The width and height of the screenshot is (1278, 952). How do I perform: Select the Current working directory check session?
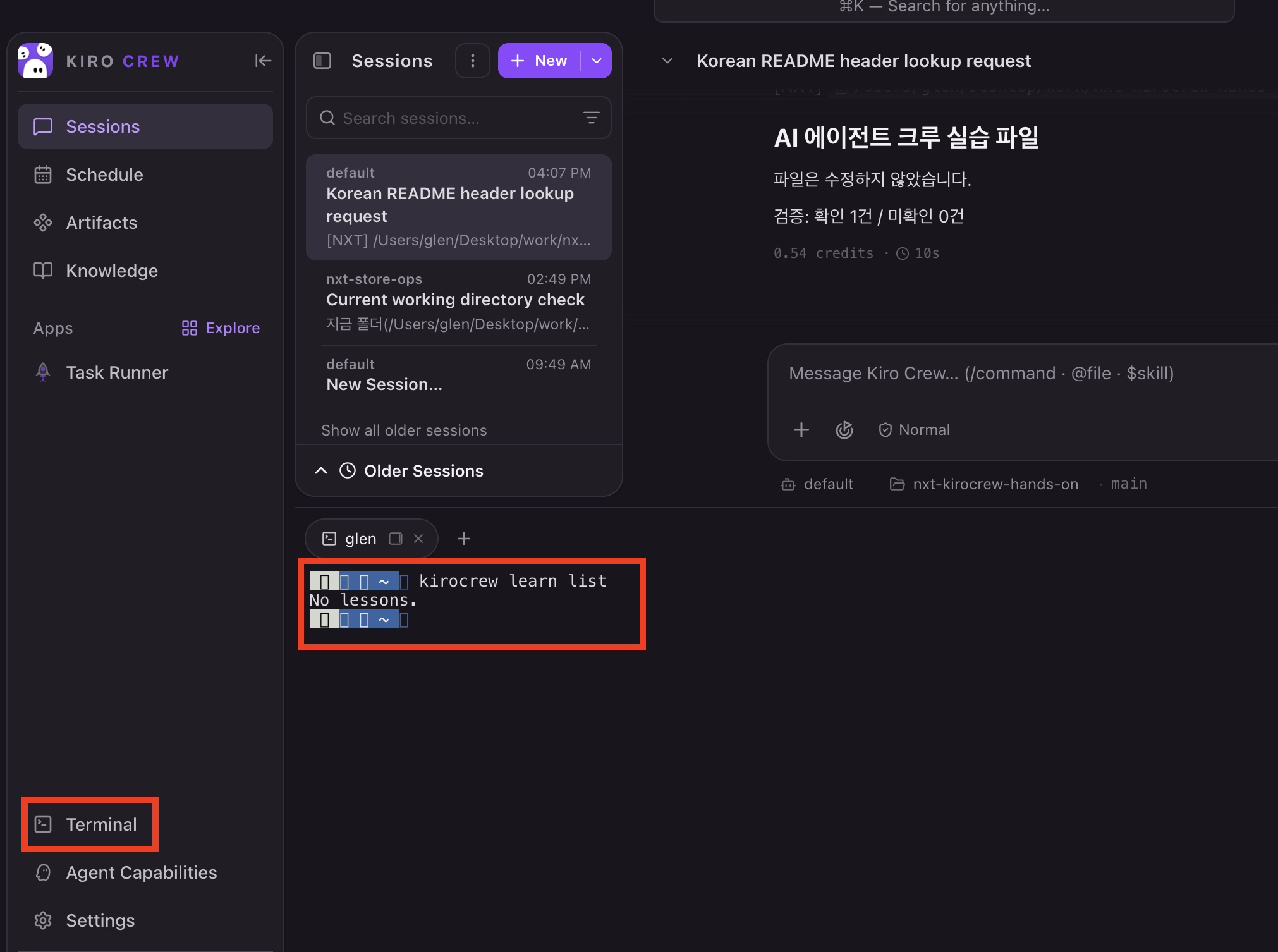pyautogui.click(x=458, y=302)
